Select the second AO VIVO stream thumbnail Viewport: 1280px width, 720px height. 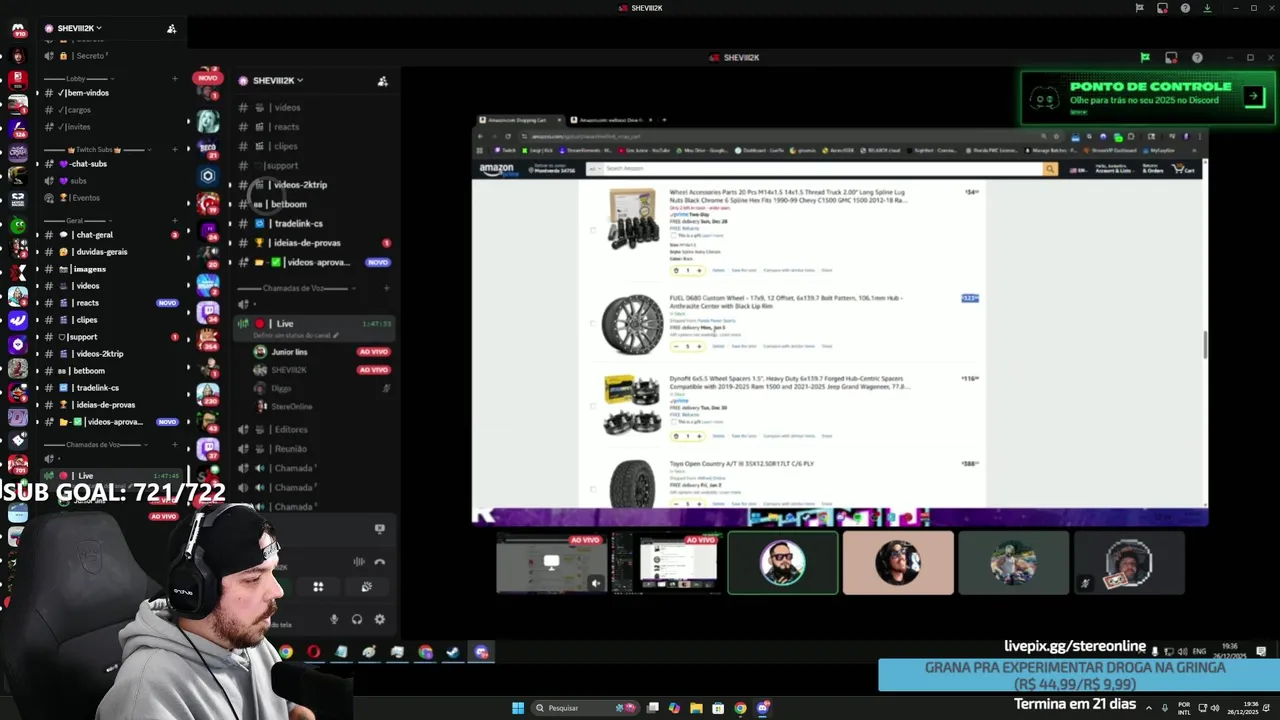[666, 562]
